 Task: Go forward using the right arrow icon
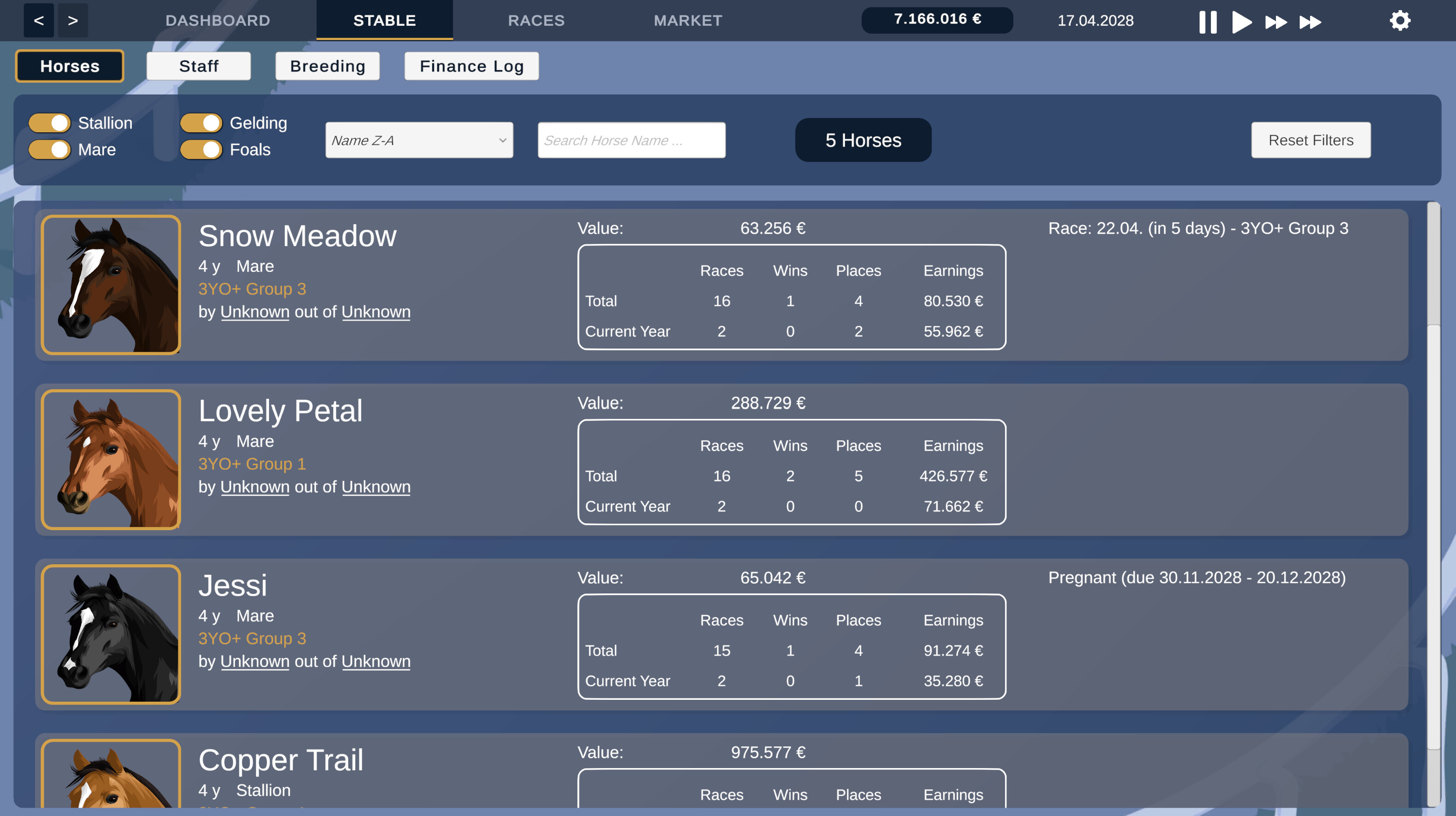72,20
